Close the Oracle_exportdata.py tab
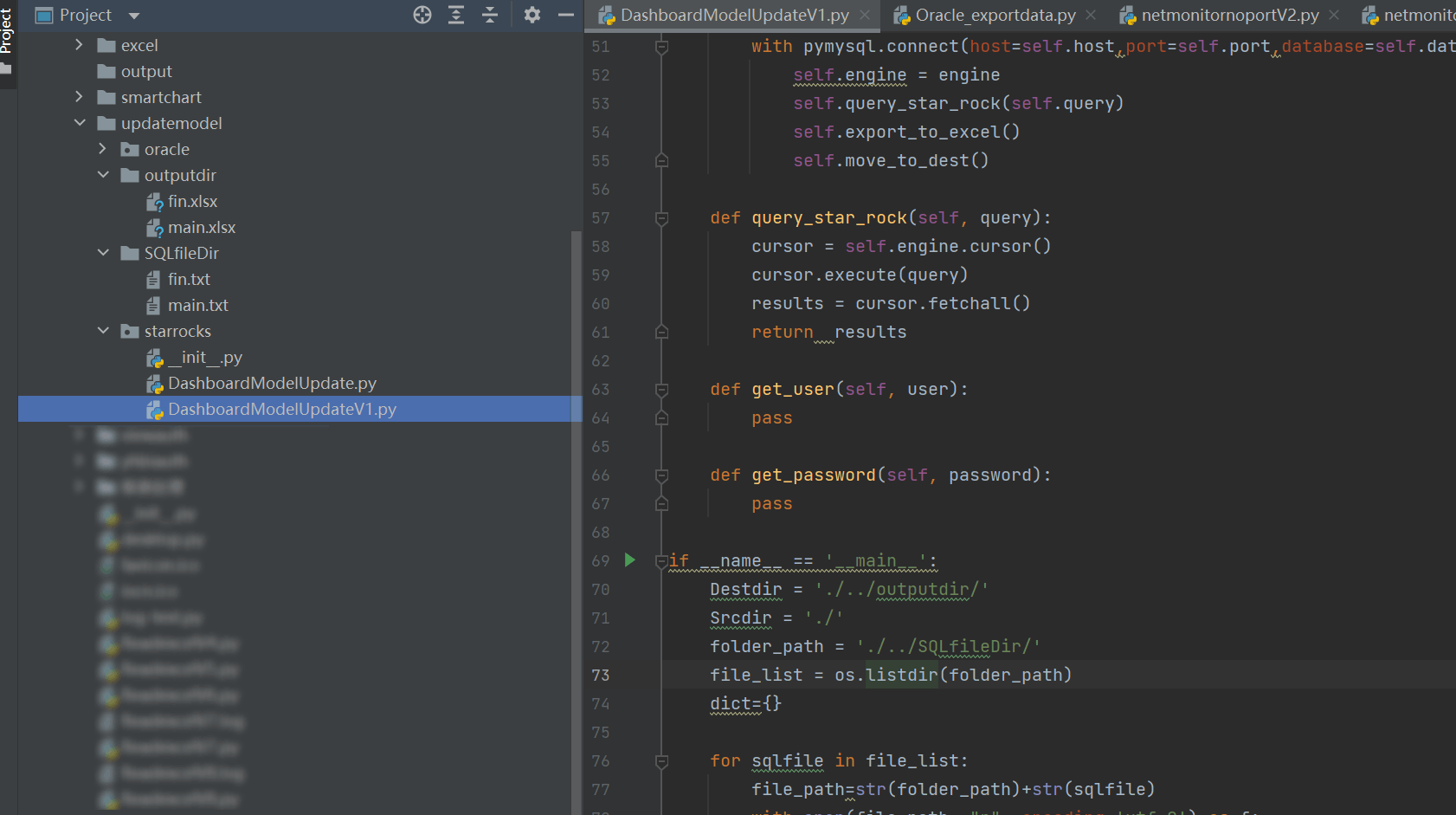 pos(1091,15)
